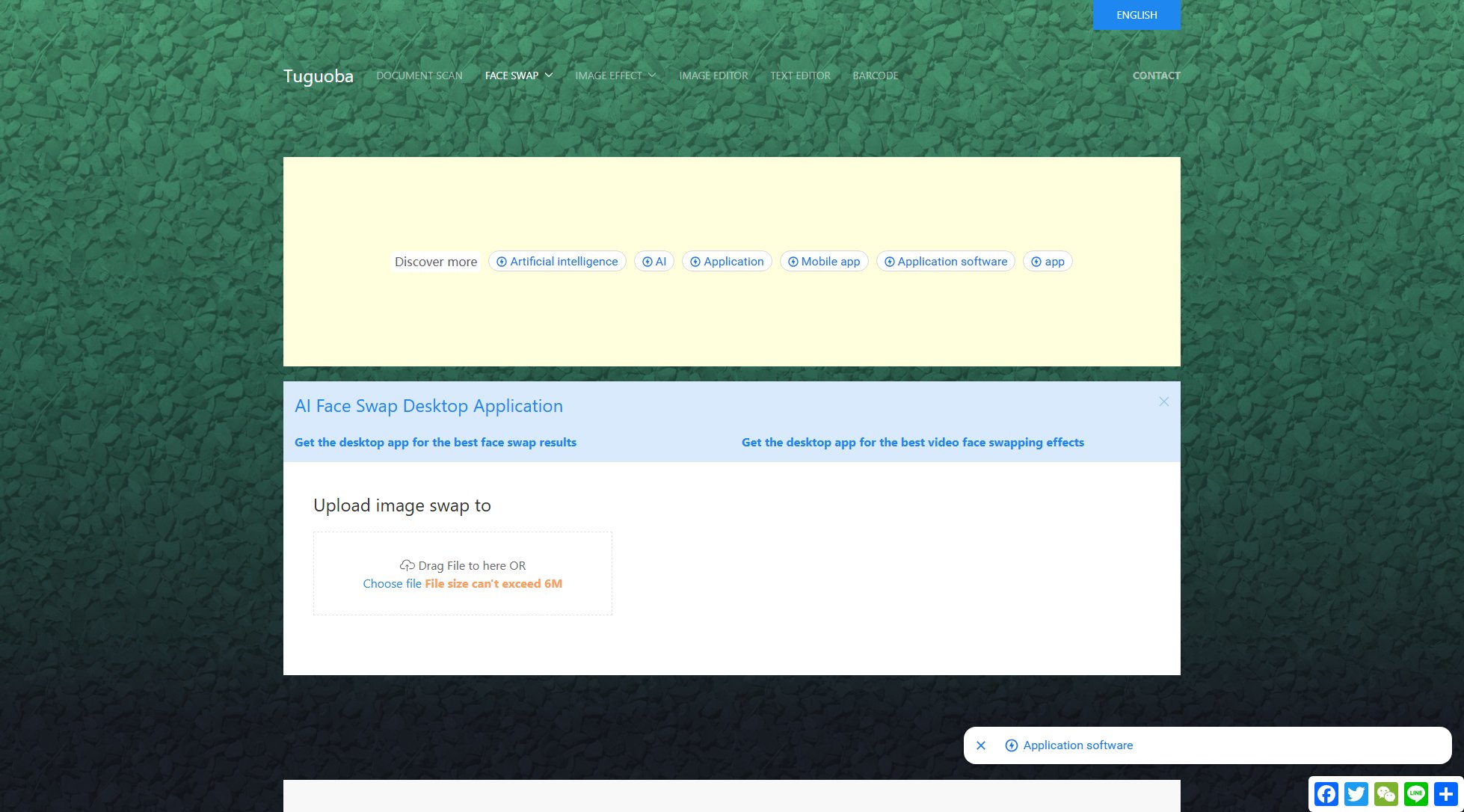Click the cloud upload icon
Image resolution: width=1464 pixels, height=812 pixels.
click(407, 565)
